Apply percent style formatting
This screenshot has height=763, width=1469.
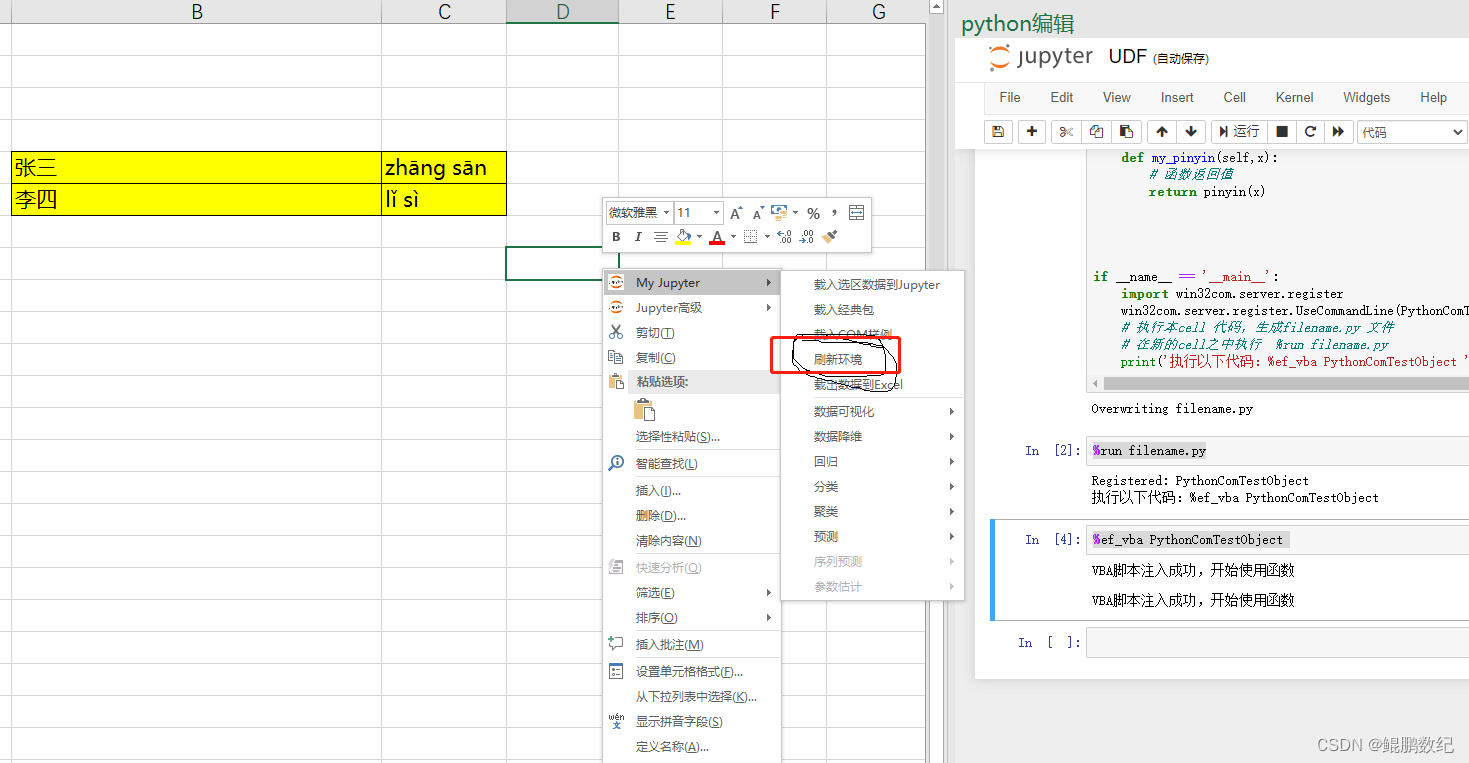813,212
